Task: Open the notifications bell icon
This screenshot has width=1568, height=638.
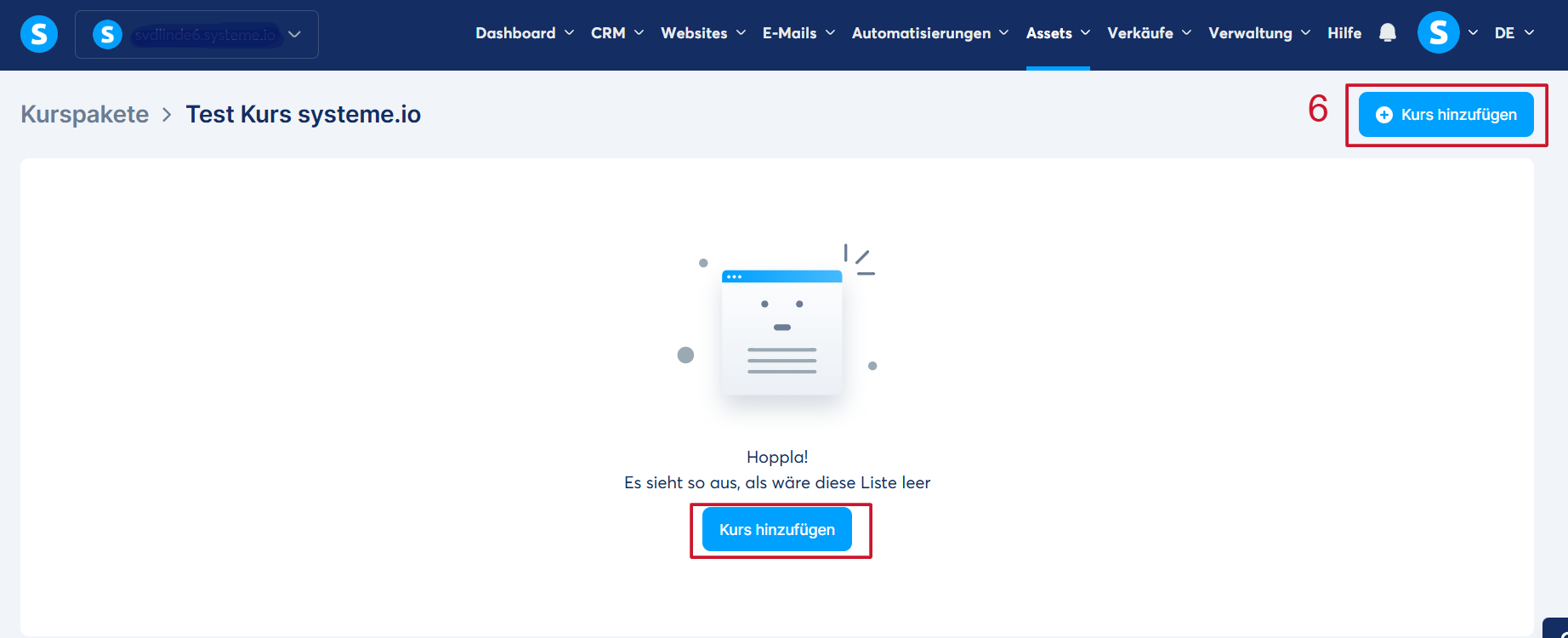Action: click(1387, 33)
